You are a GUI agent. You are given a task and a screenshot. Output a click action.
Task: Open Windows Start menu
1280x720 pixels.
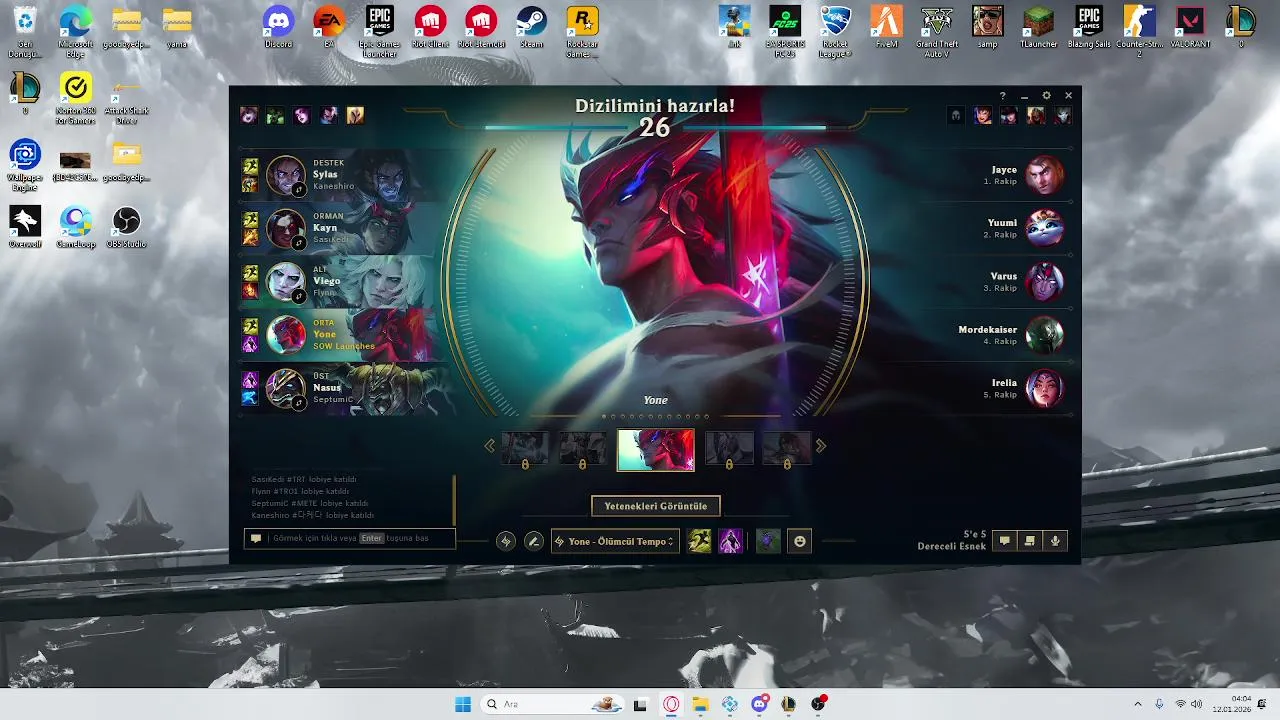point(463,704)
